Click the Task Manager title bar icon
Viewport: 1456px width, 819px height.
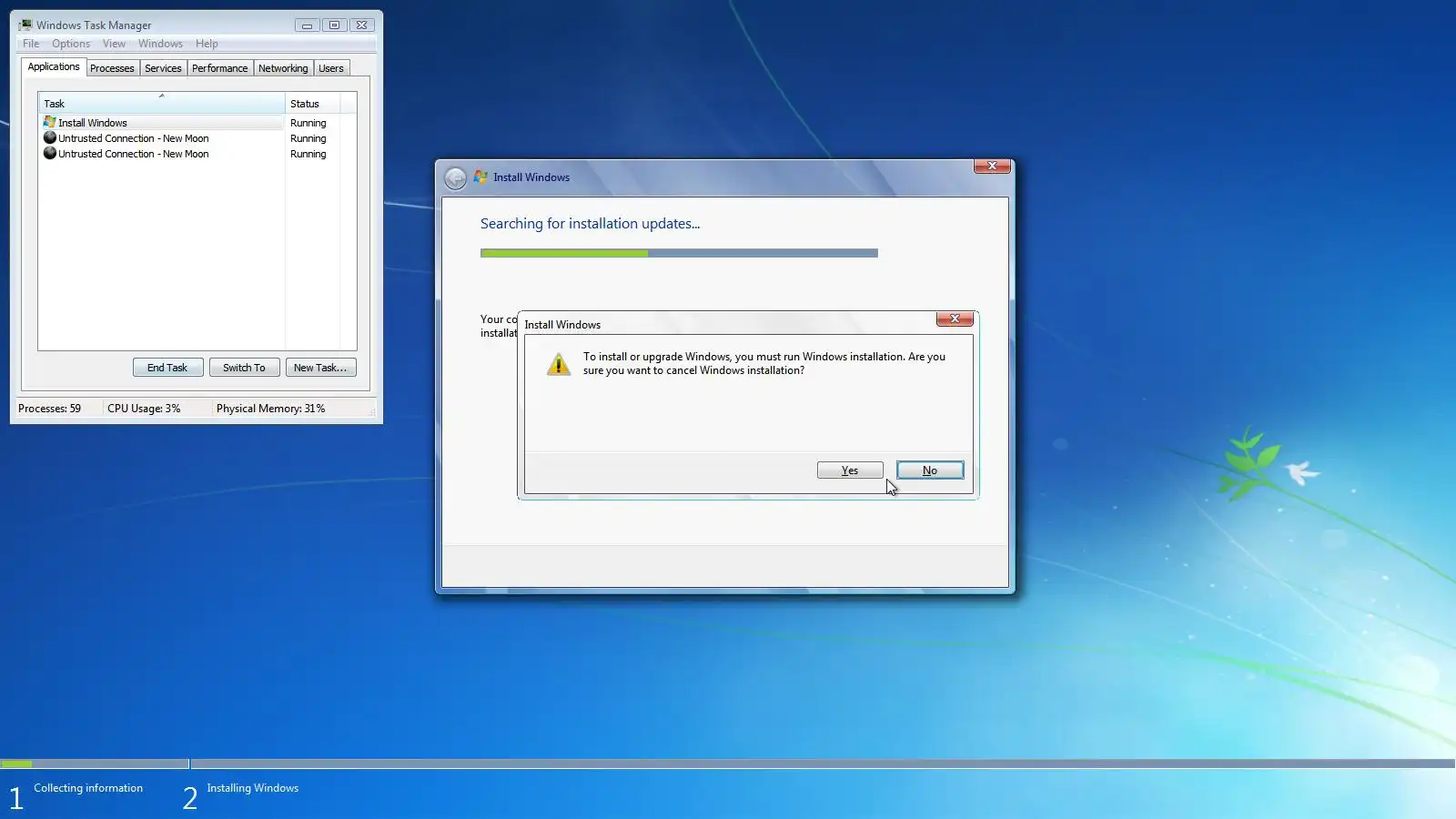click(x=25, y=25)
